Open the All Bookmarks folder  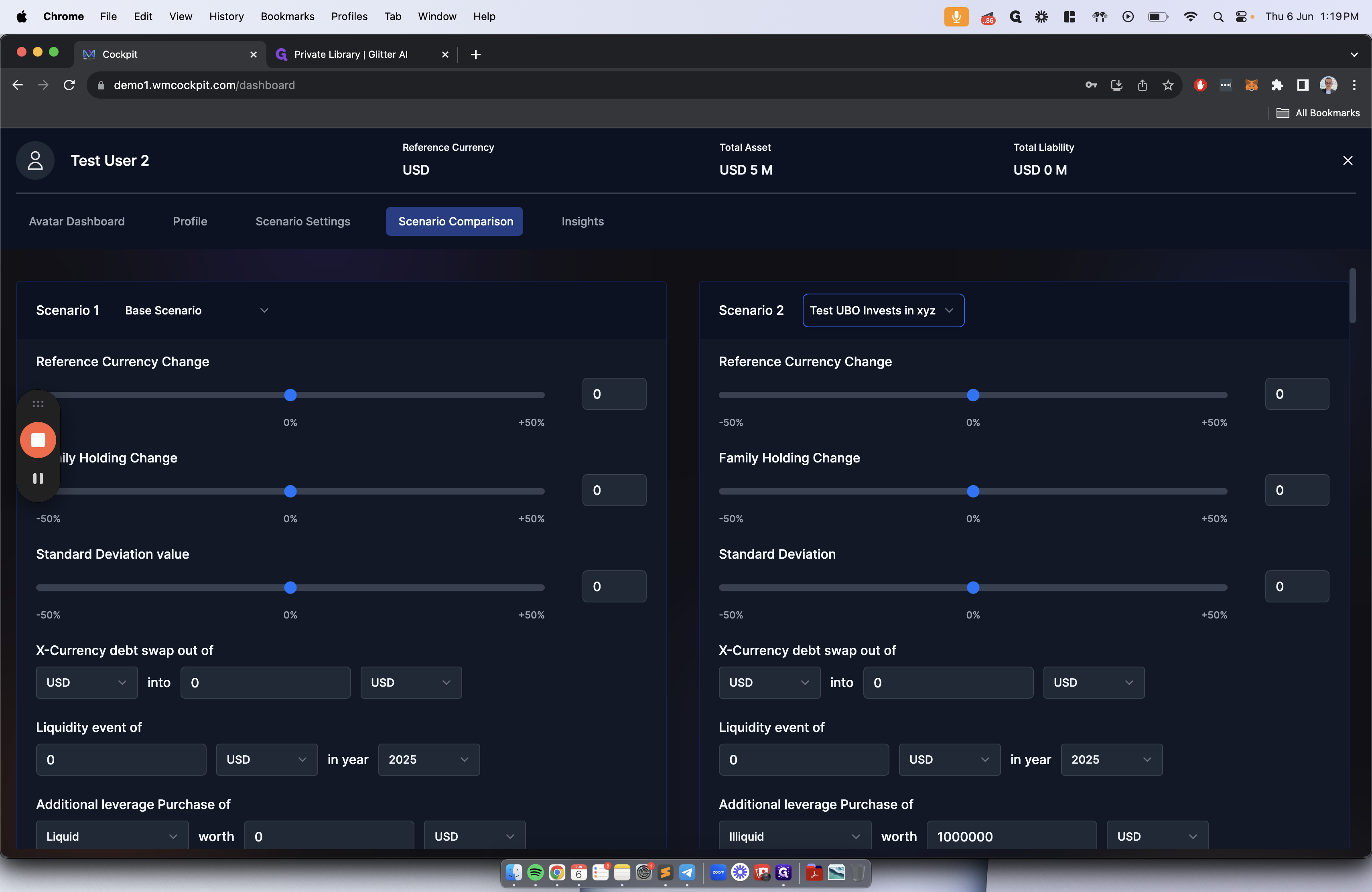click(1318, 113)
